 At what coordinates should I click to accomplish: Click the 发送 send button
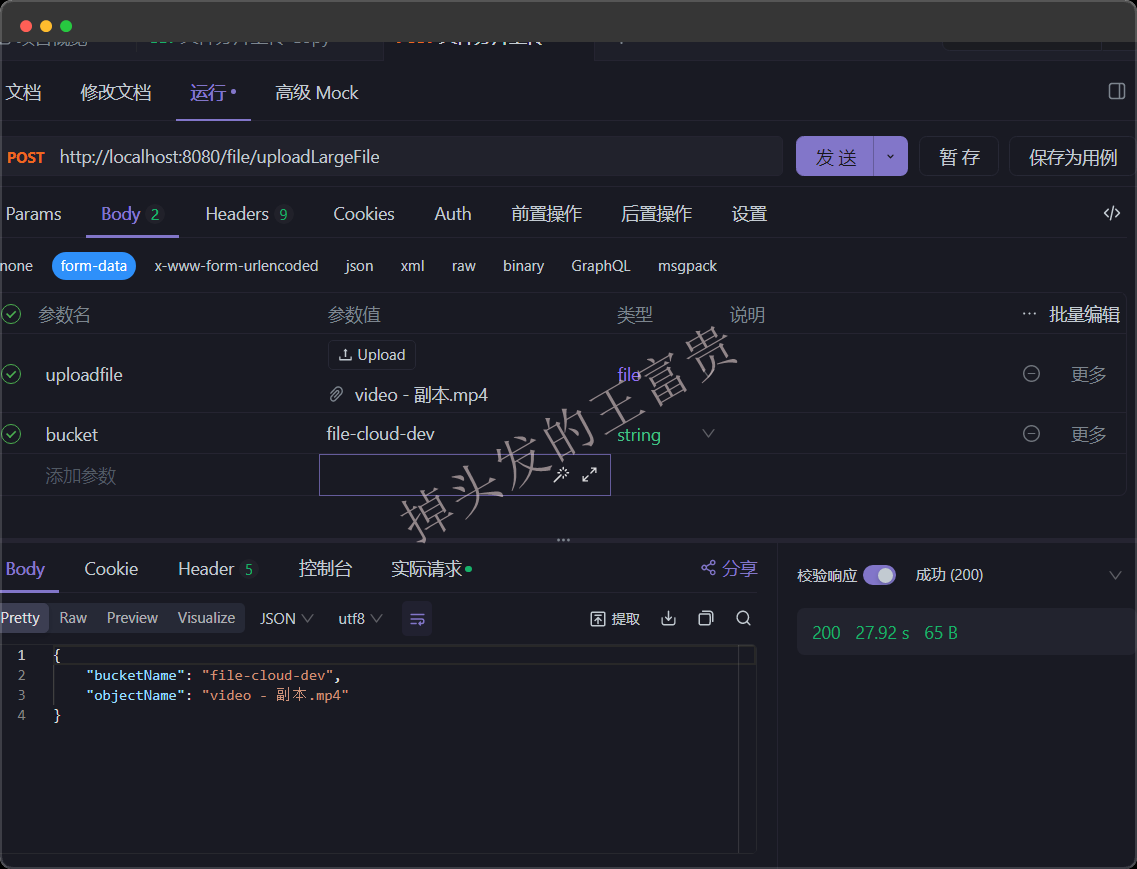(835, 156)
